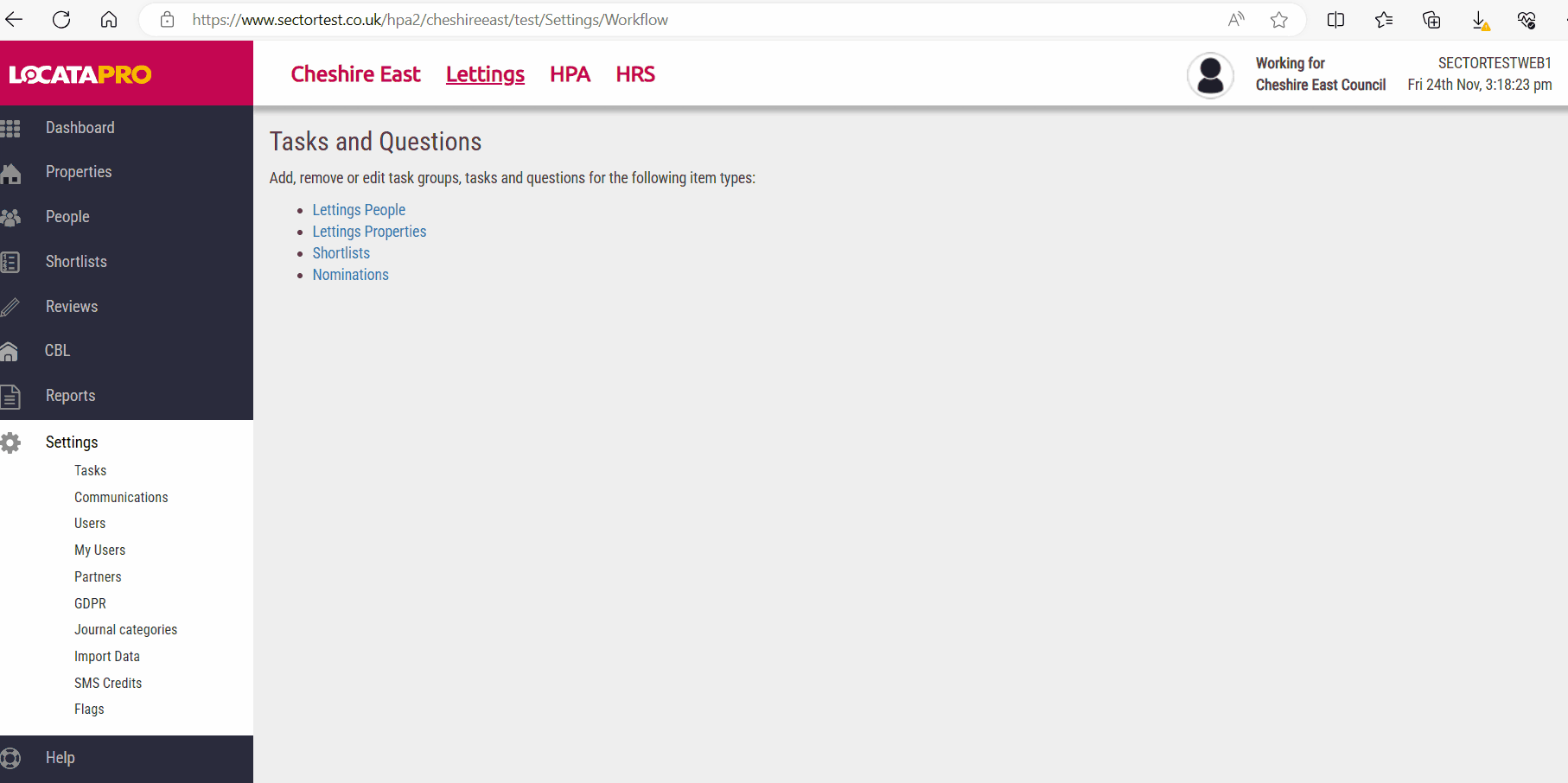Screen dimensions: 1568x783
Task: Reload the page with refresh icon
Action: [x=61, y=19]
